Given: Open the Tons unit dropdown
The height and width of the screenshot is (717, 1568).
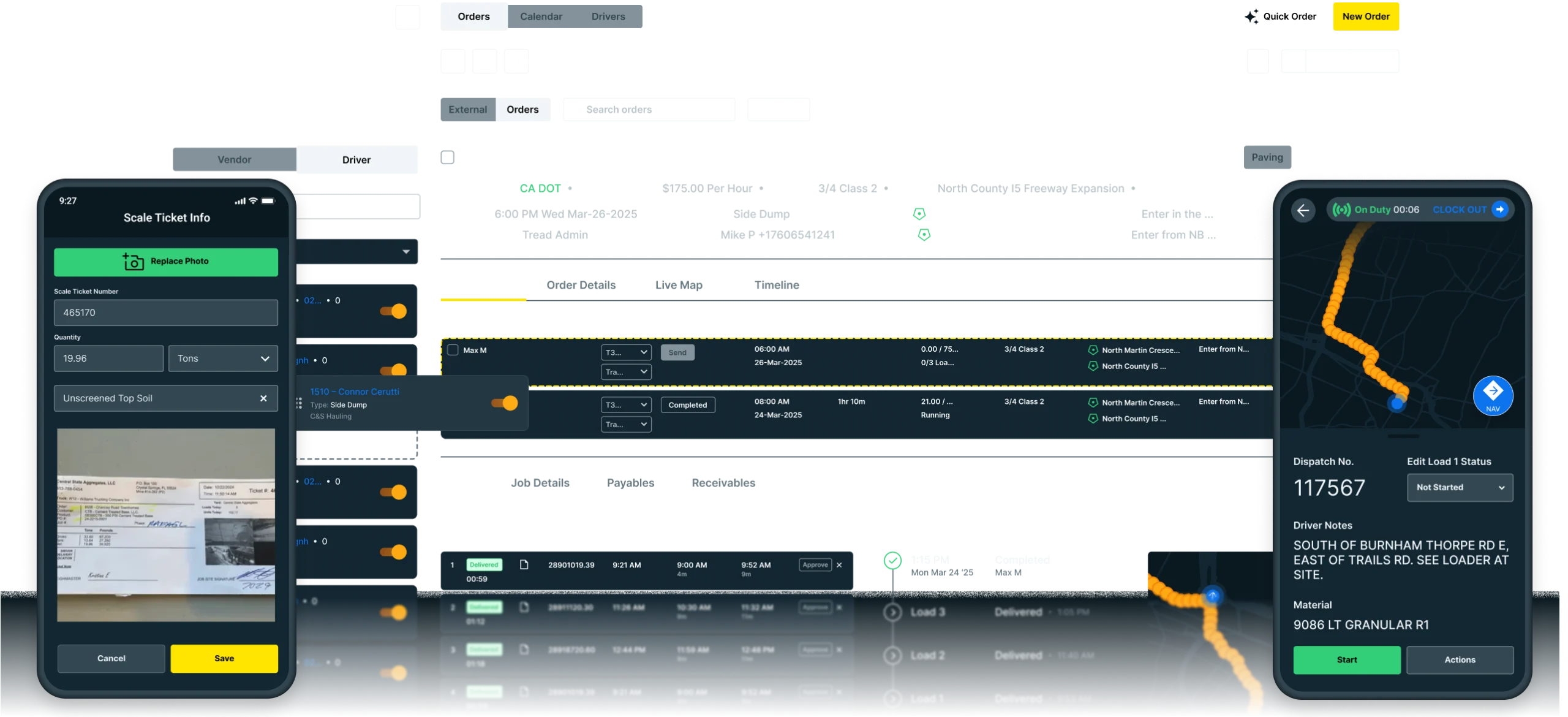Looking at the screenshot, I should [223, 358].
